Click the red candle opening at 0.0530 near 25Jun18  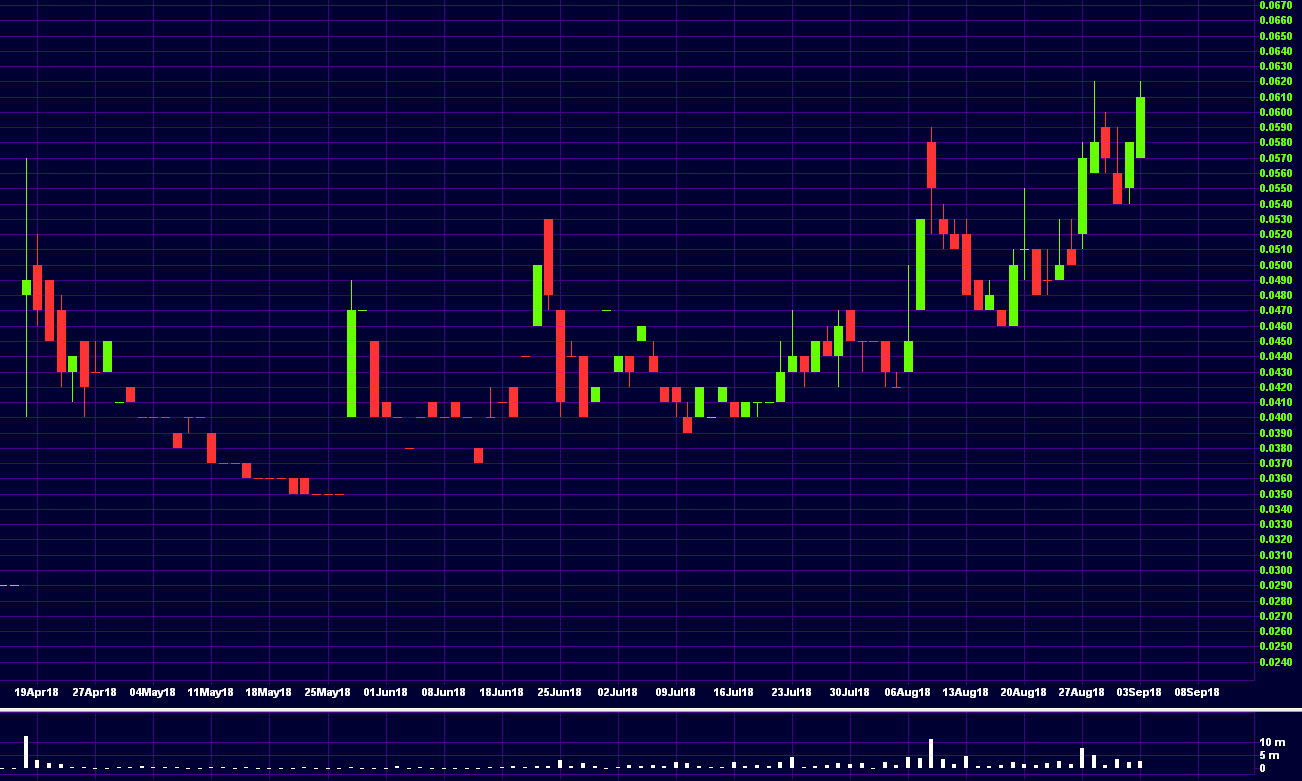click(x=548, y=257)
